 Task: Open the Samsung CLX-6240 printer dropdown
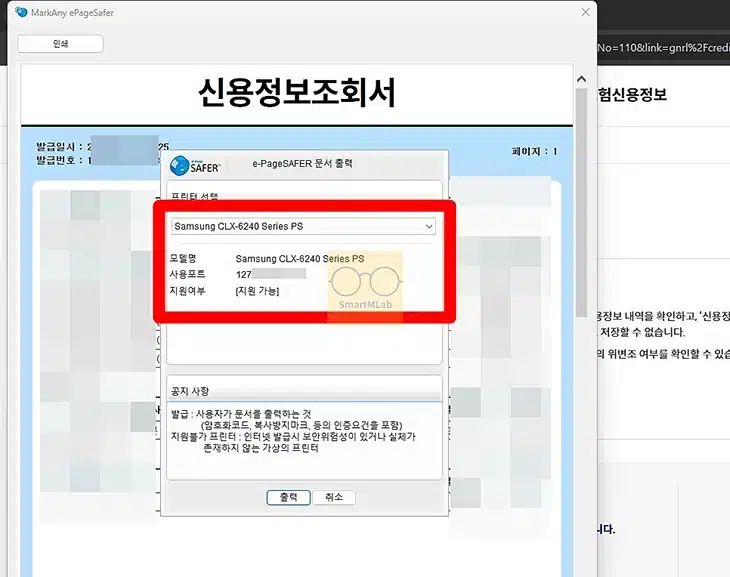[x=303, y=226]
